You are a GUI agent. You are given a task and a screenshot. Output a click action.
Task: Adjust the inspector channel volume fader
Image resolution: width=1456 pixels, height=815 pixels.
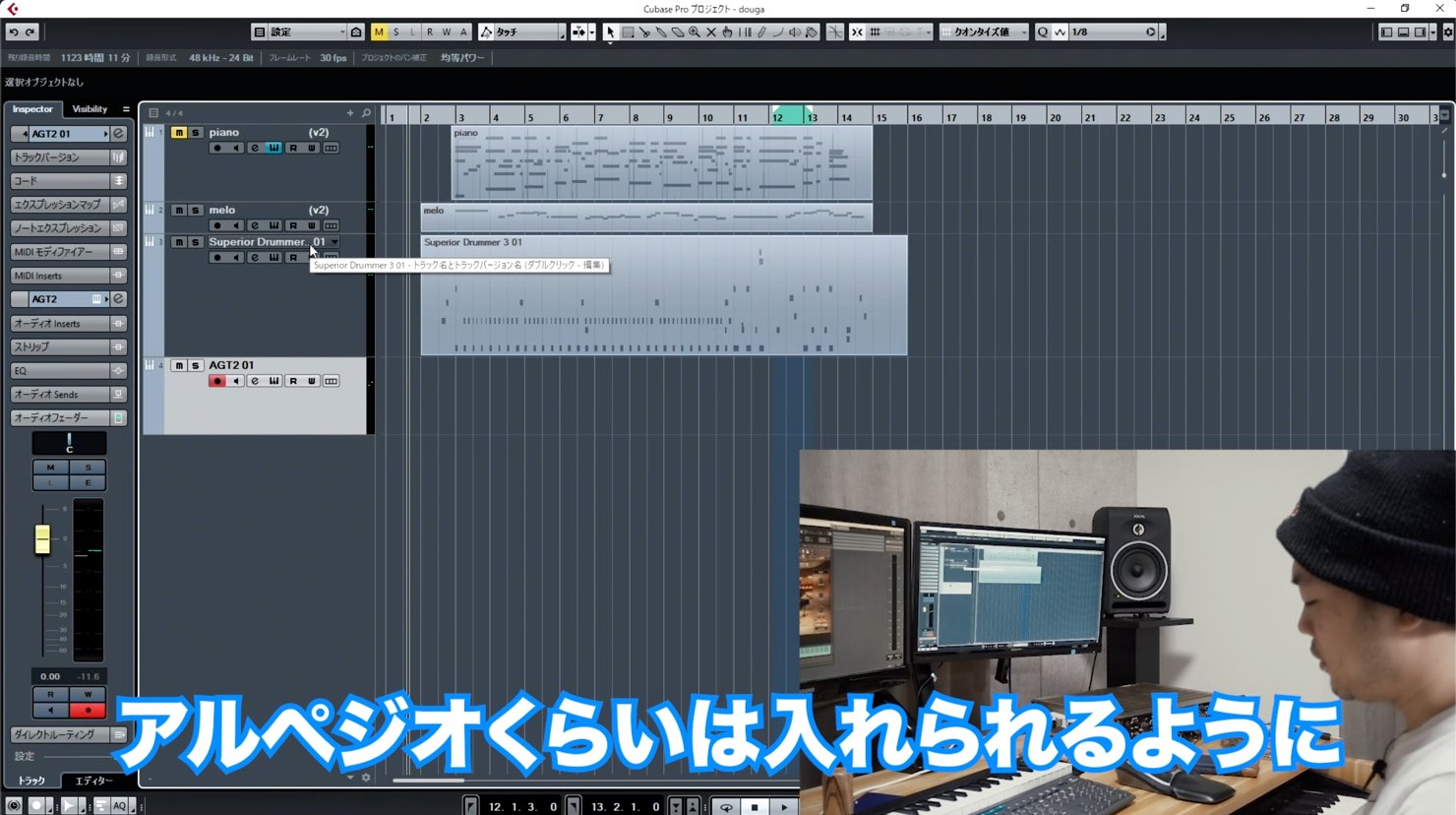pos(42,539)
